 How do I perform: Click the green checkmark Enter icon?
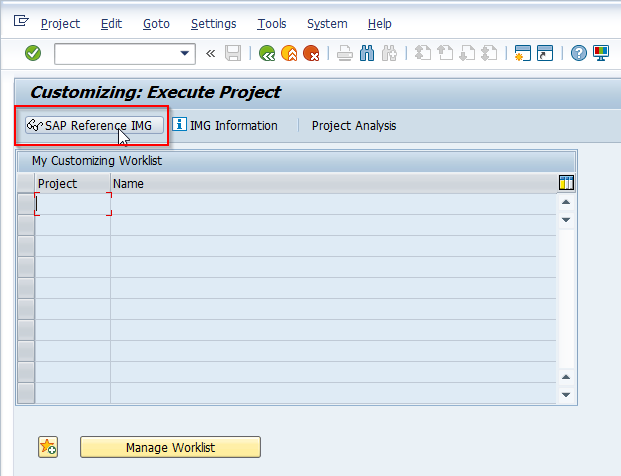tap(33, 53)
